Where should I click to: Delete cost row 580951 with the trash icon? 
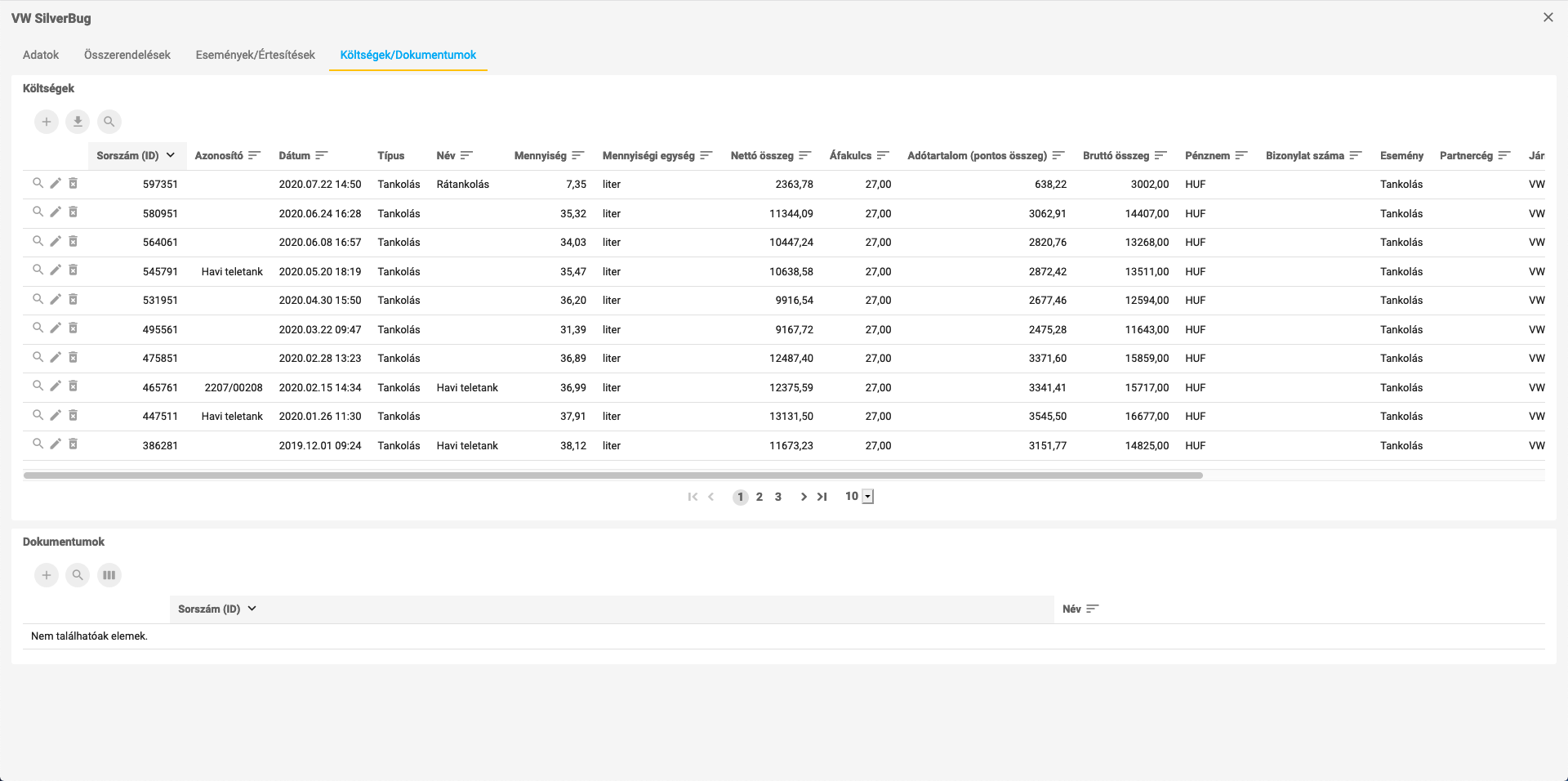pos(73,212)
